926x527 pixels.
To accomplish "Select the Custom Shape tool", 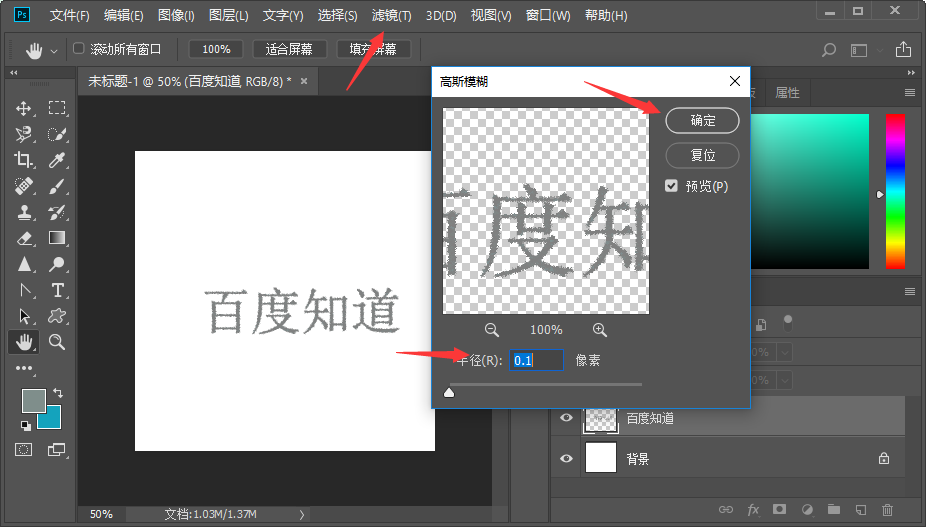I will point(57,316).
